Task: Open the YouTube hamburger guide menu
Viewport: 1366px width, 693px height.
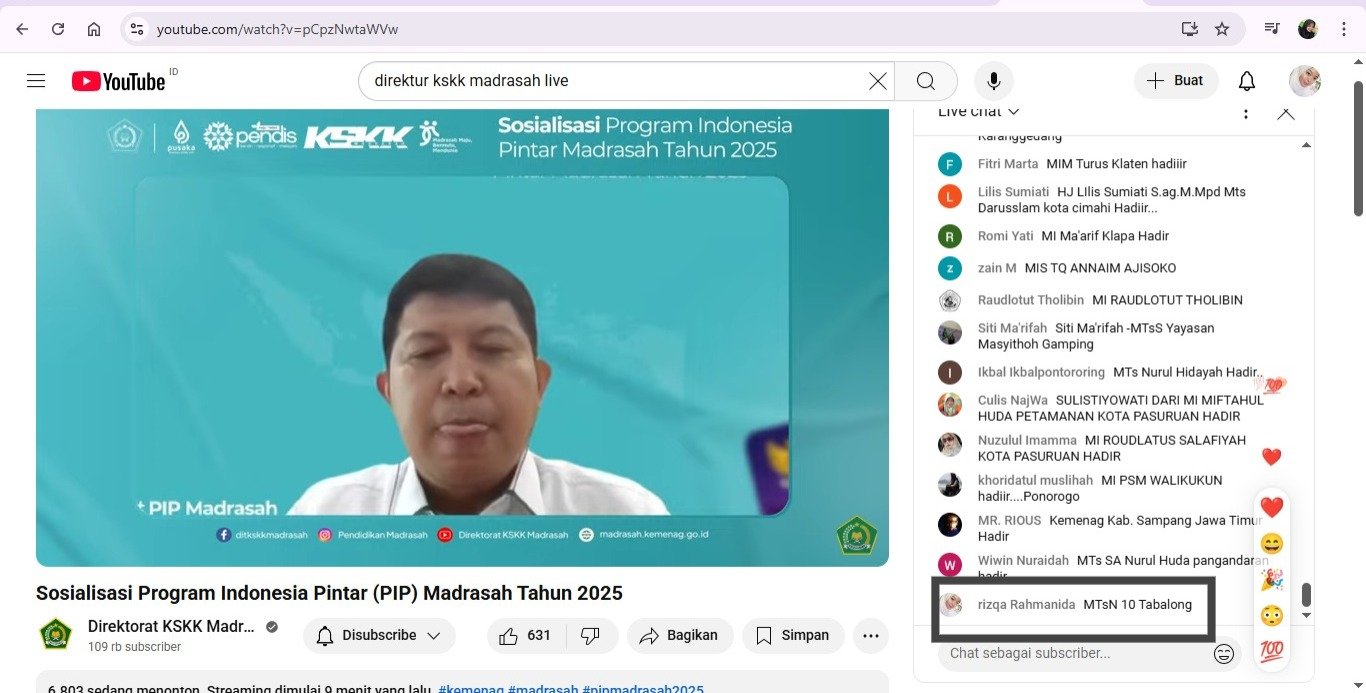Action: (36, 81)
